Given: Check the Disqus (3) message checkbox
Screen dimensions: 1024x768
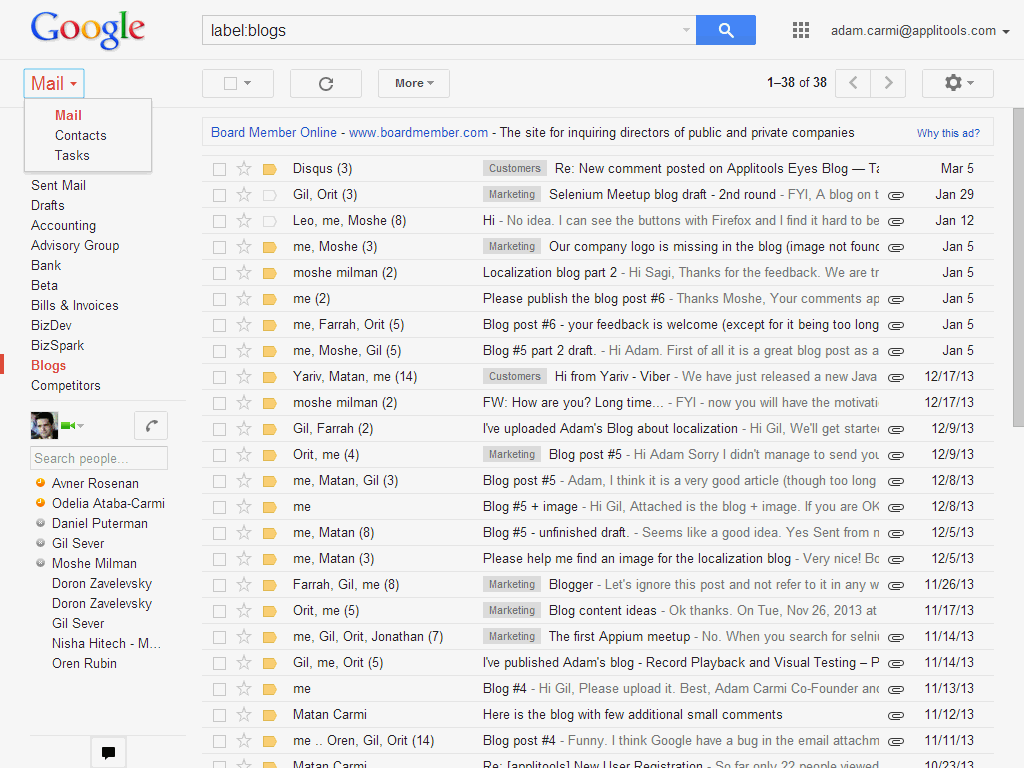Looking at the screenshot, I should pyautogui.click(x=219, y=169).
